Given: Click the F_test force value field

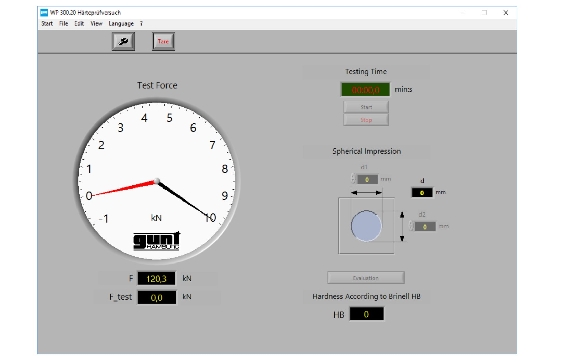Looking at the screenshot, I should coord(157,297).
